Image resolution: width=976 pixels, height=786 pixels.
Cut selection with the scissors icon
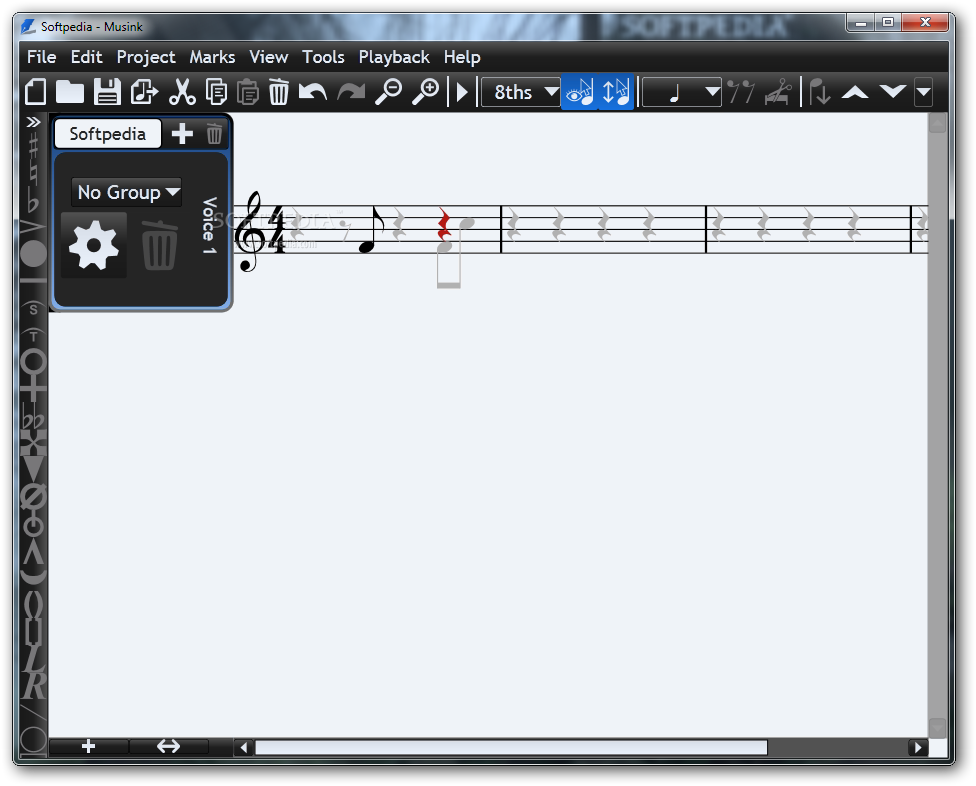click(x=182, y=92)
